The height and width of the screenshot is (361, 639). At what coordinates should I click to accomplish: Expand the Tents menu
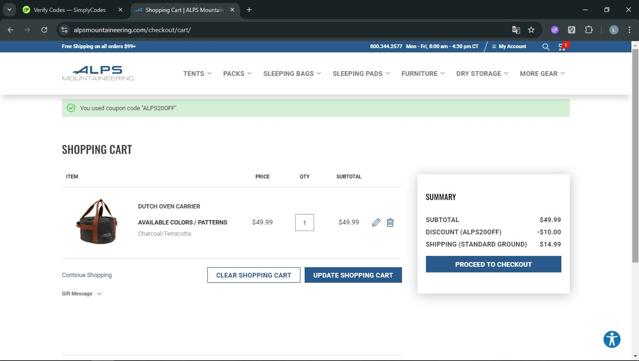(x=197, y=74)
